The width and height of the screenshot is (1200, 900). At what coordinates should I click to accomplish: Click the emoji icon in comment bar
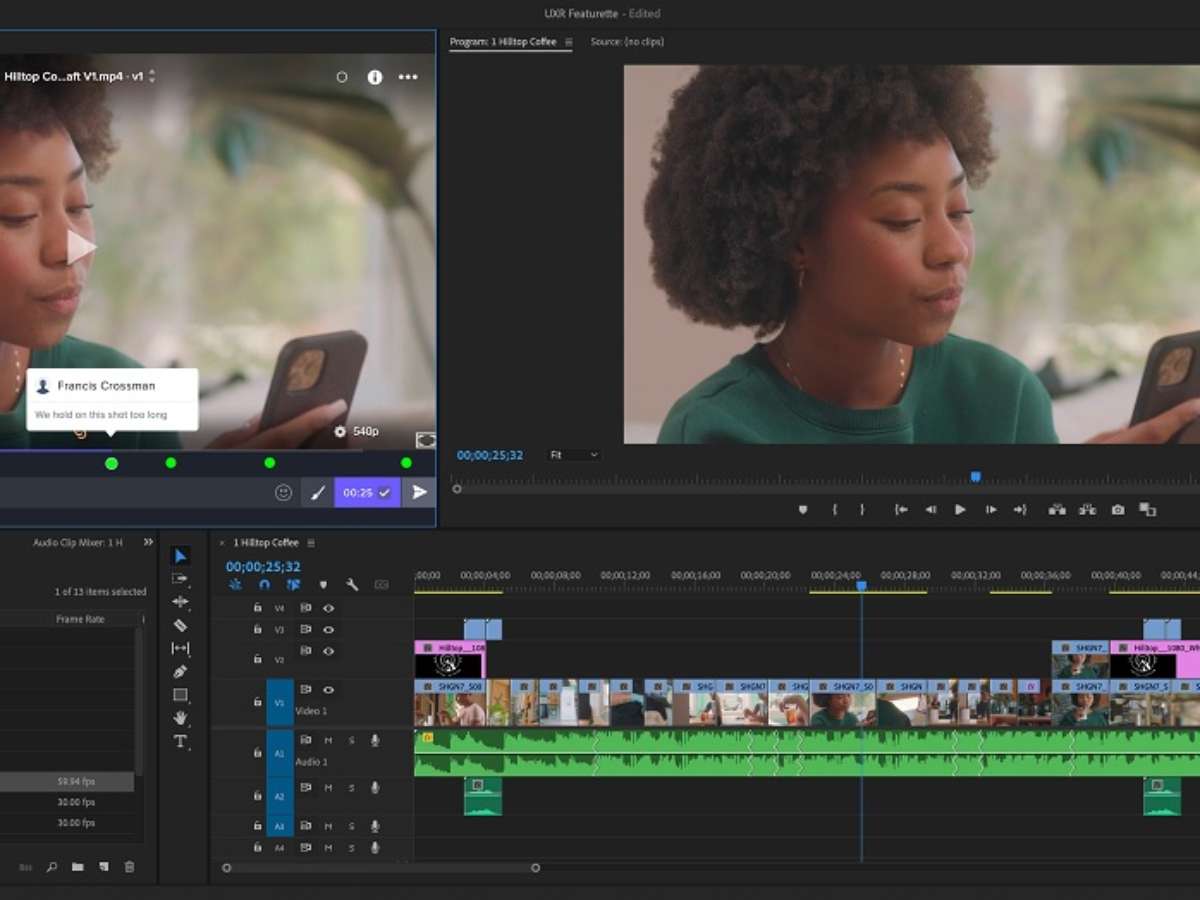click(283, 493)
